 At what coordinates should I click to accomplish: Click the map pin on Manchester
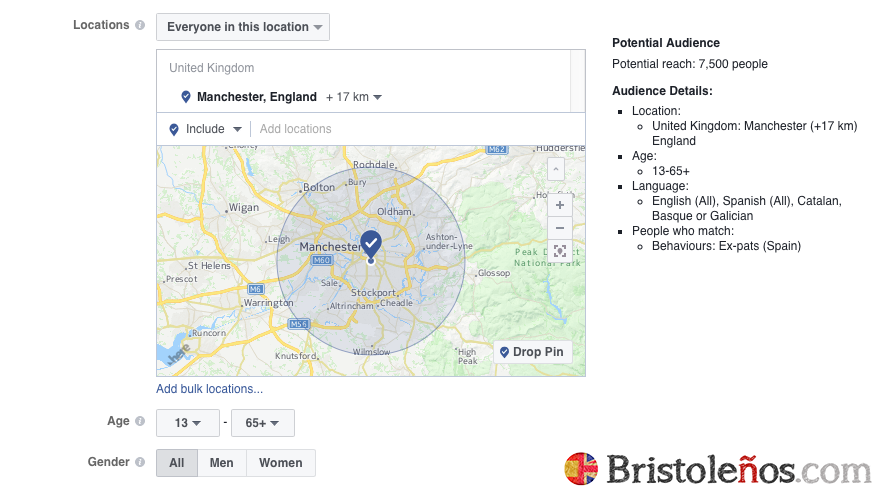tap(371, 244)
